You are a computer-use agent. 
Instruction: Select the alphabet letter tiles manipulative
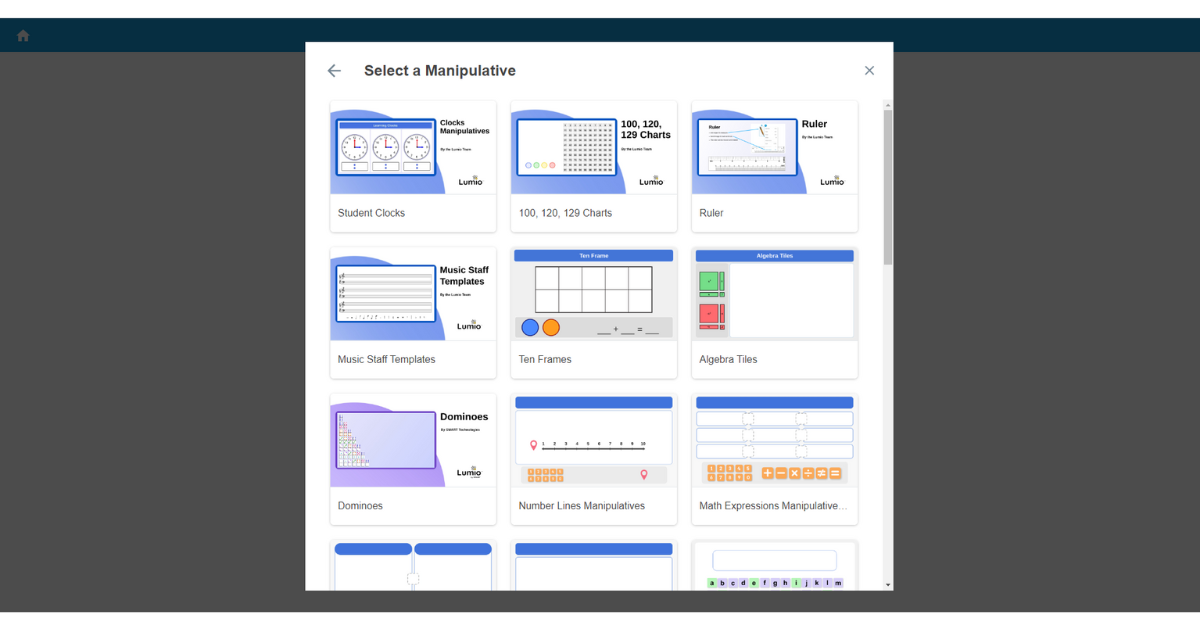(x=774, y=565)
